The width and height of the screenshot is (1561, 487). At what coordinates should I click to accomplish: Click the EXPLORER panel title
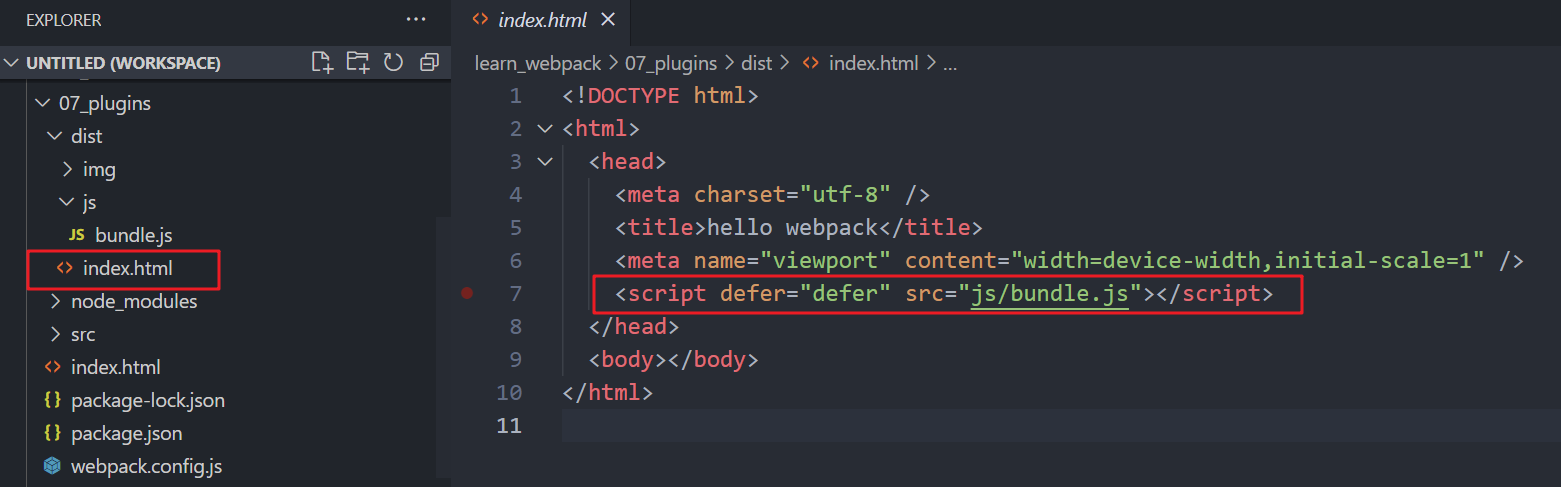(64, 20)
